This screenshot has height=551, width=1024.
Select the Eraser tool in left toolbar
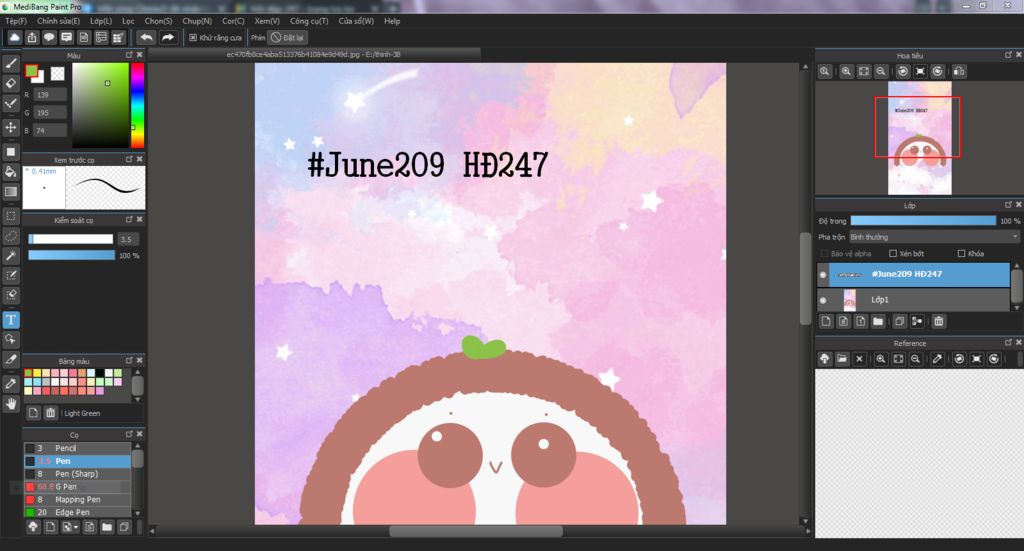click(x=10, y=84)
